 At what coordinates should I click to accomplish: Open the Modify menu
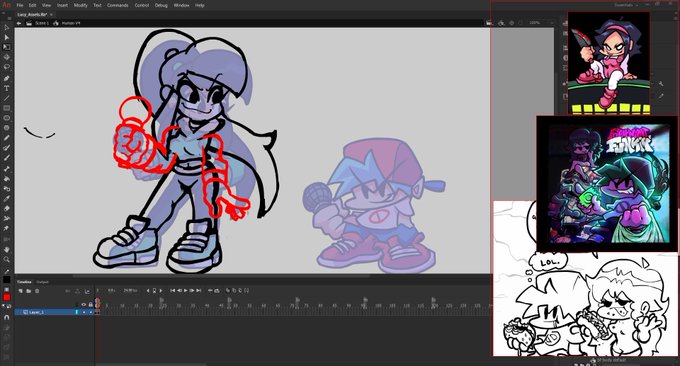point(80,5)
